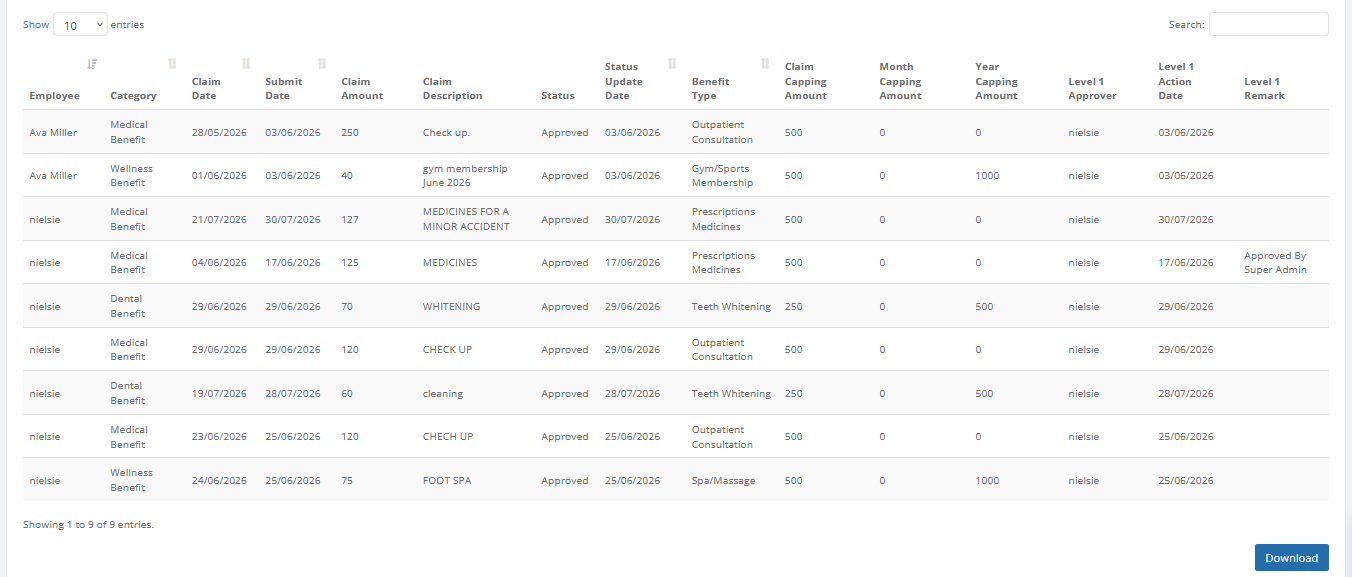Click claim amount 60
This screenshot has height=577, width=1352.
point(347,394)
